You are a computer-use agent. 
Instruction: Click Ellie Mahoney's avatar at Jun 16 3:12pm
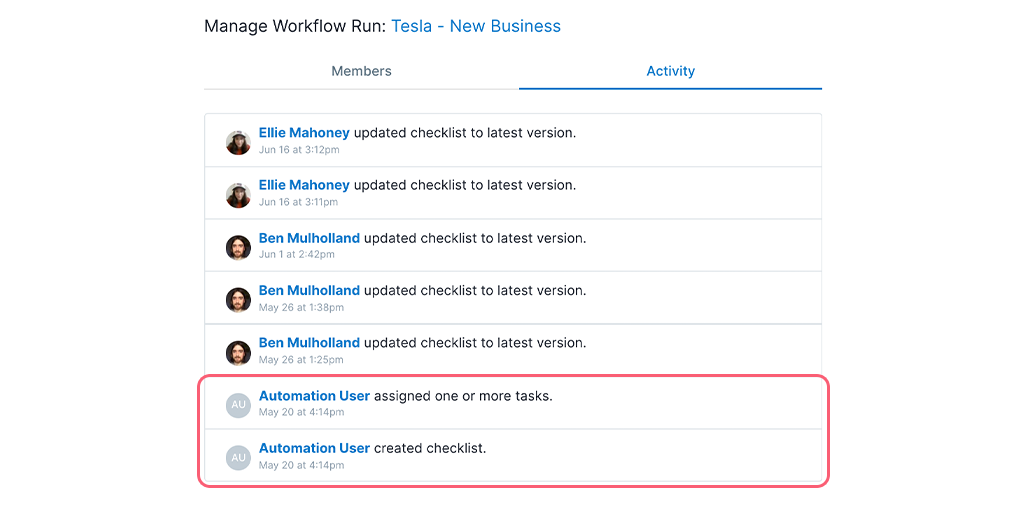click(238, 142)
